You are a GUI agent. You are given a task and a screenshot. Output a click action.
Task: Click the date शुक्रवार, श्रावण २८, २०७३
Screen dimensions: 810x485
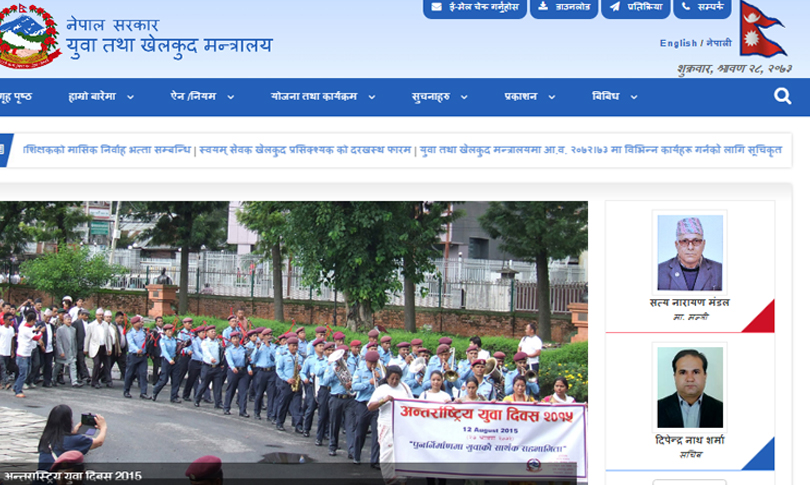pyautogui.click(x=735, y=69)
